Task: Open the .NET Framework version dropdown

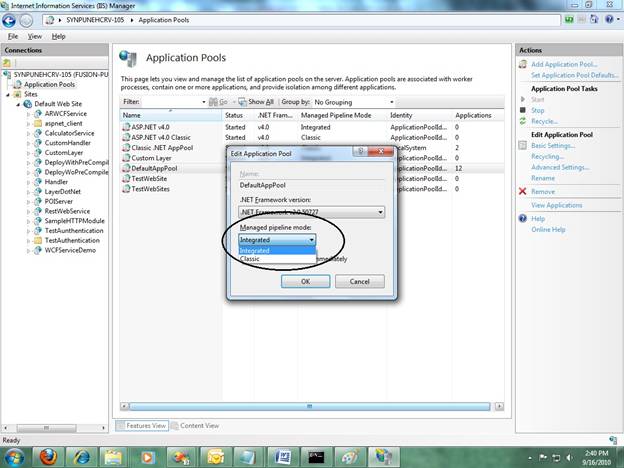Action: 311,212
